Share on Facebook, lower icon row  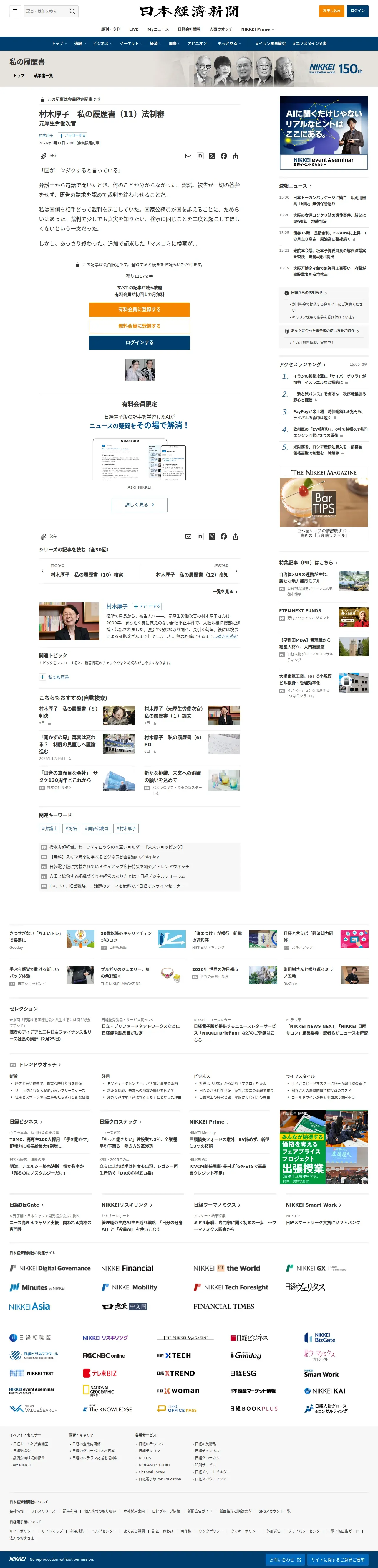224,536
